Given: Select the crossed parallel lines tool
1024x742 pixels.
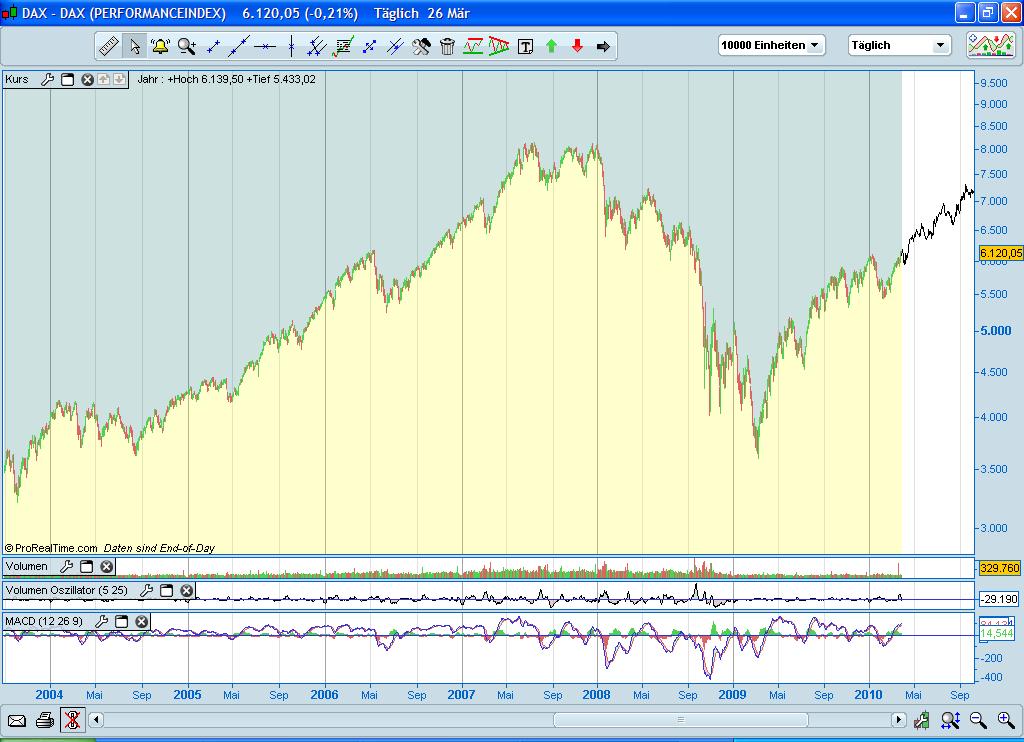Looking at the screenshot, I should pos(395,46).
